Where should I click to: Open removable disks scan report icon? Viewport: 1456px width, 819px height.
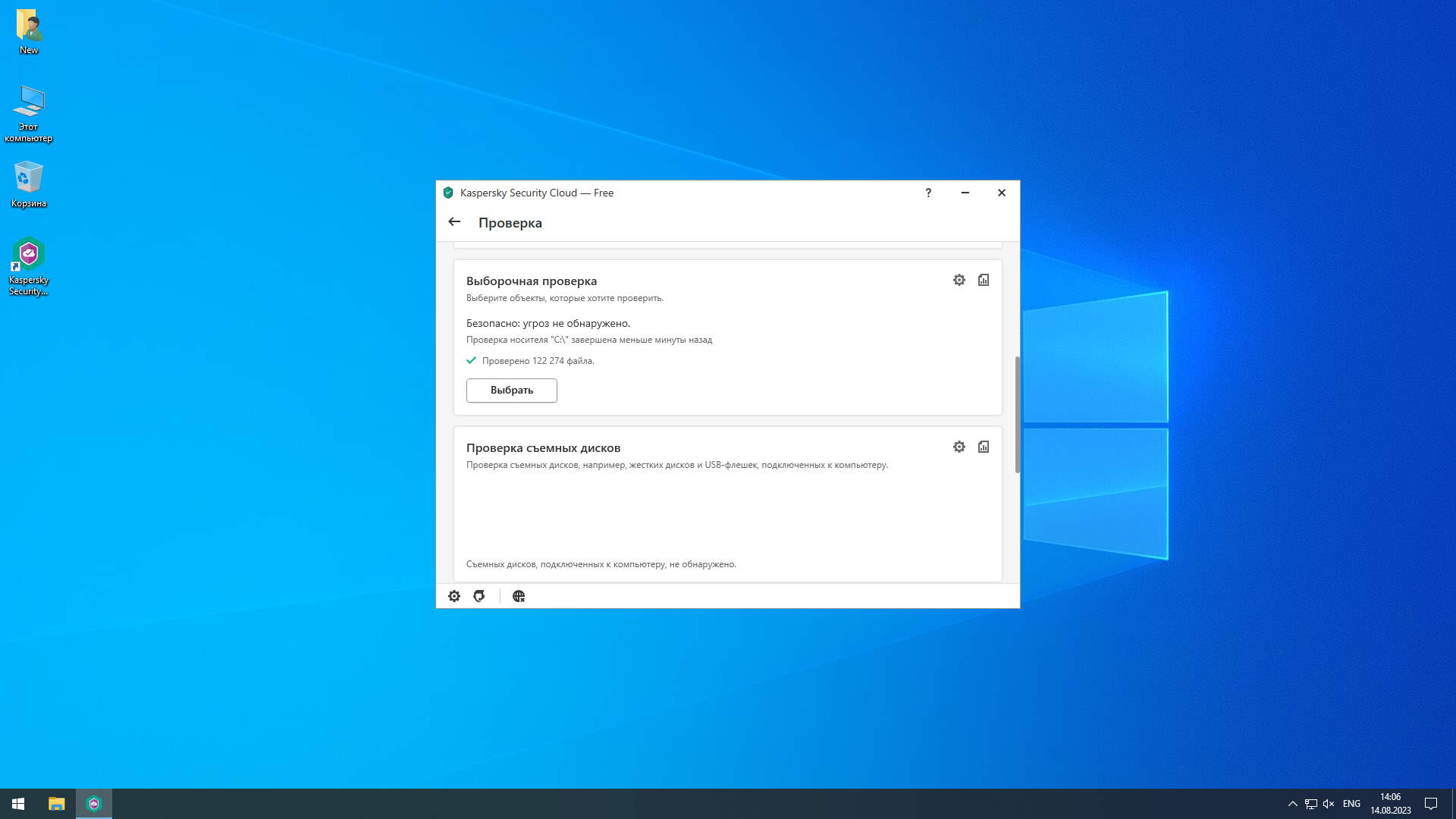[x=984, y=447]
